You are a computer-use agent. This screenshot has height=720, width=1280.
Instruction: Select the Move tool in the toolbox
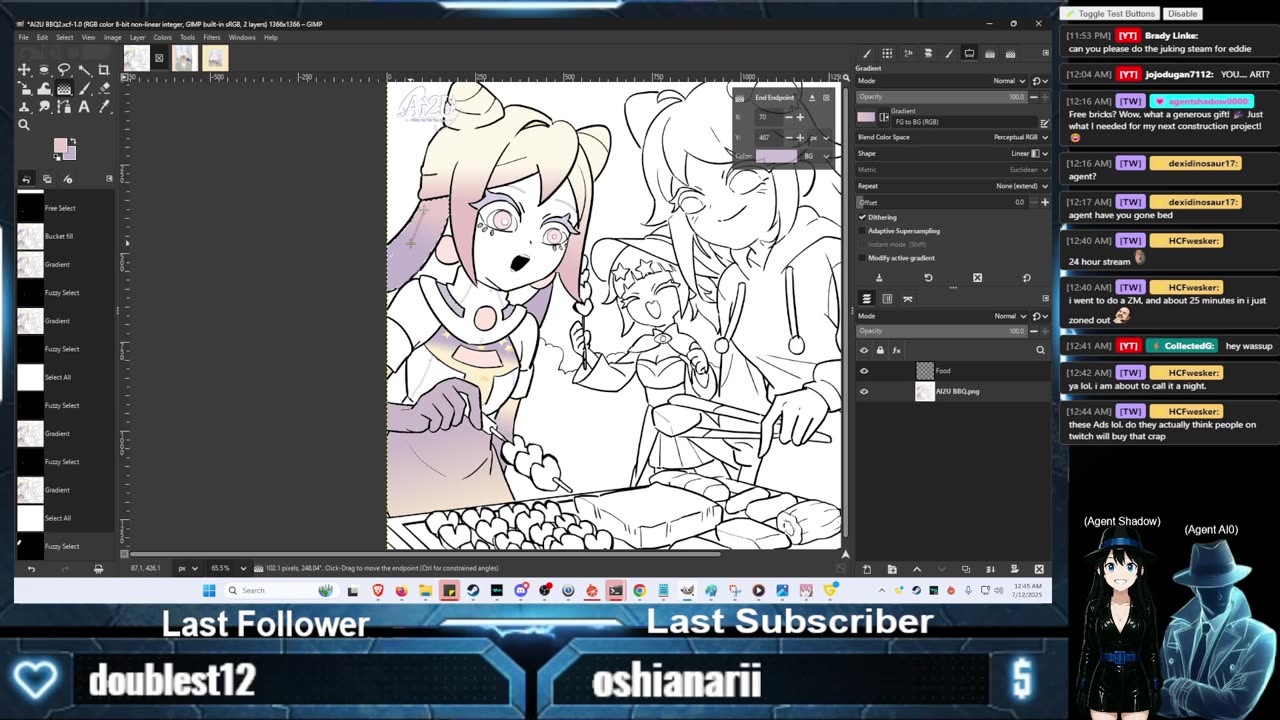[x=24, y=70]
